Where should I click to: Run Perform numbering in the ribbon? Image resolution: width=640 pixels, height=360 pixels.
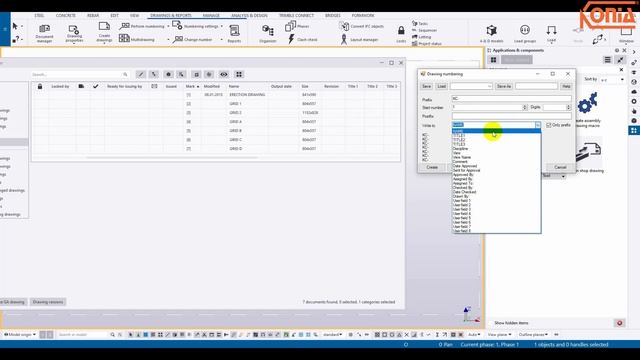click(x=142, y=26)
